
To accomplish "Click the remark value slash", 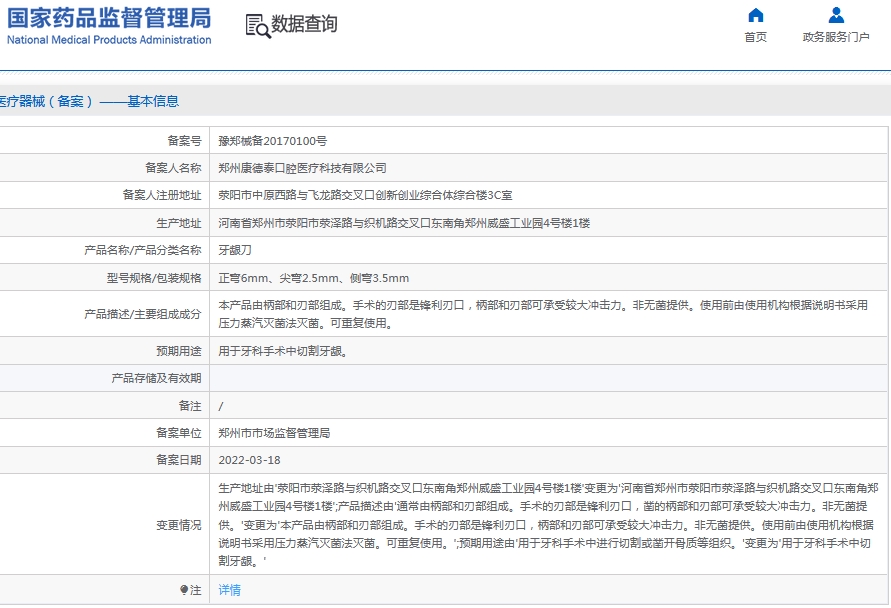I will tap(221, 406).
